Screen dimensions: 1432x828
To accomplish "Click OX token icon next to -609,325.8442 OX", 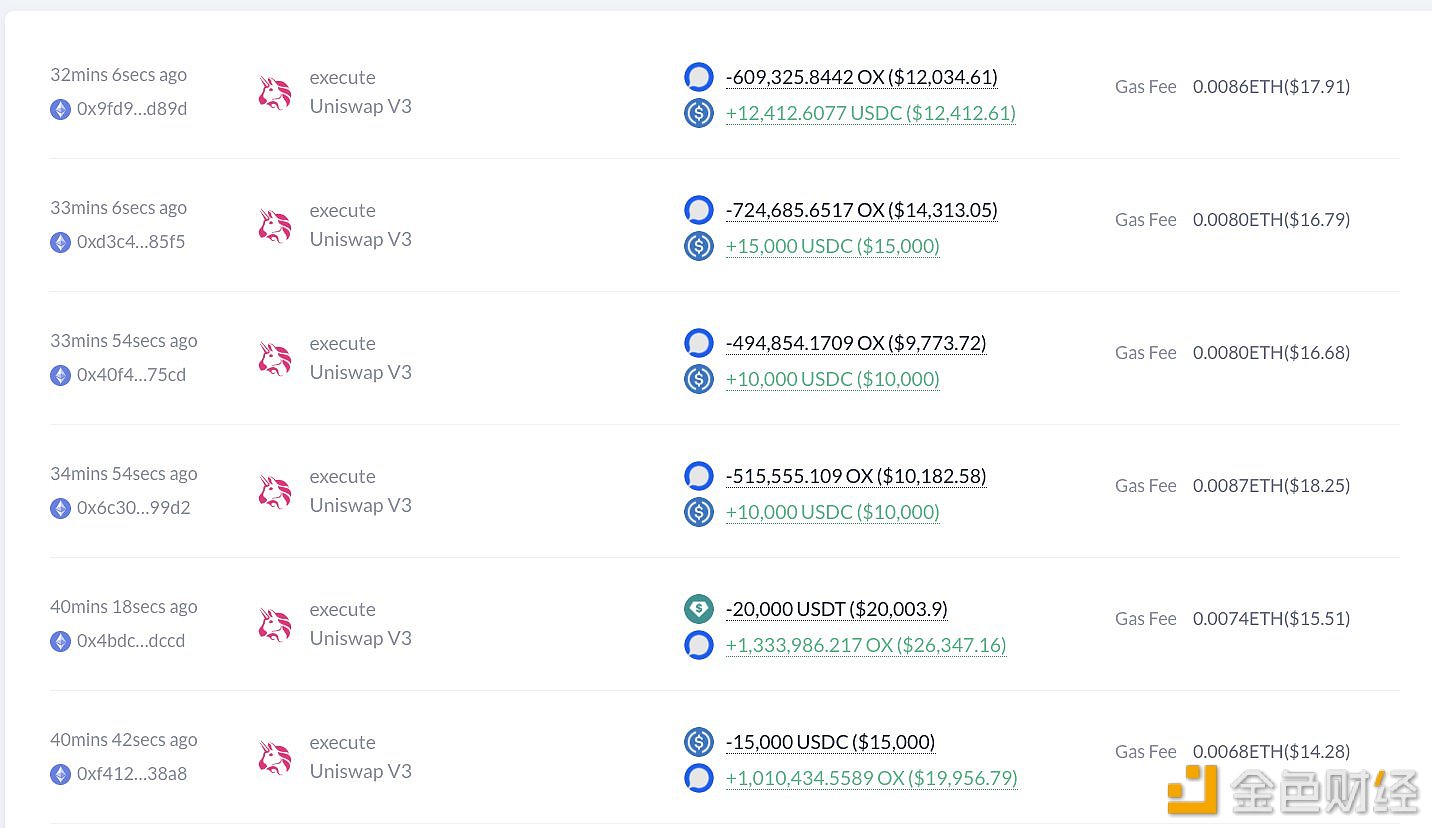I will tap(699, 77).
